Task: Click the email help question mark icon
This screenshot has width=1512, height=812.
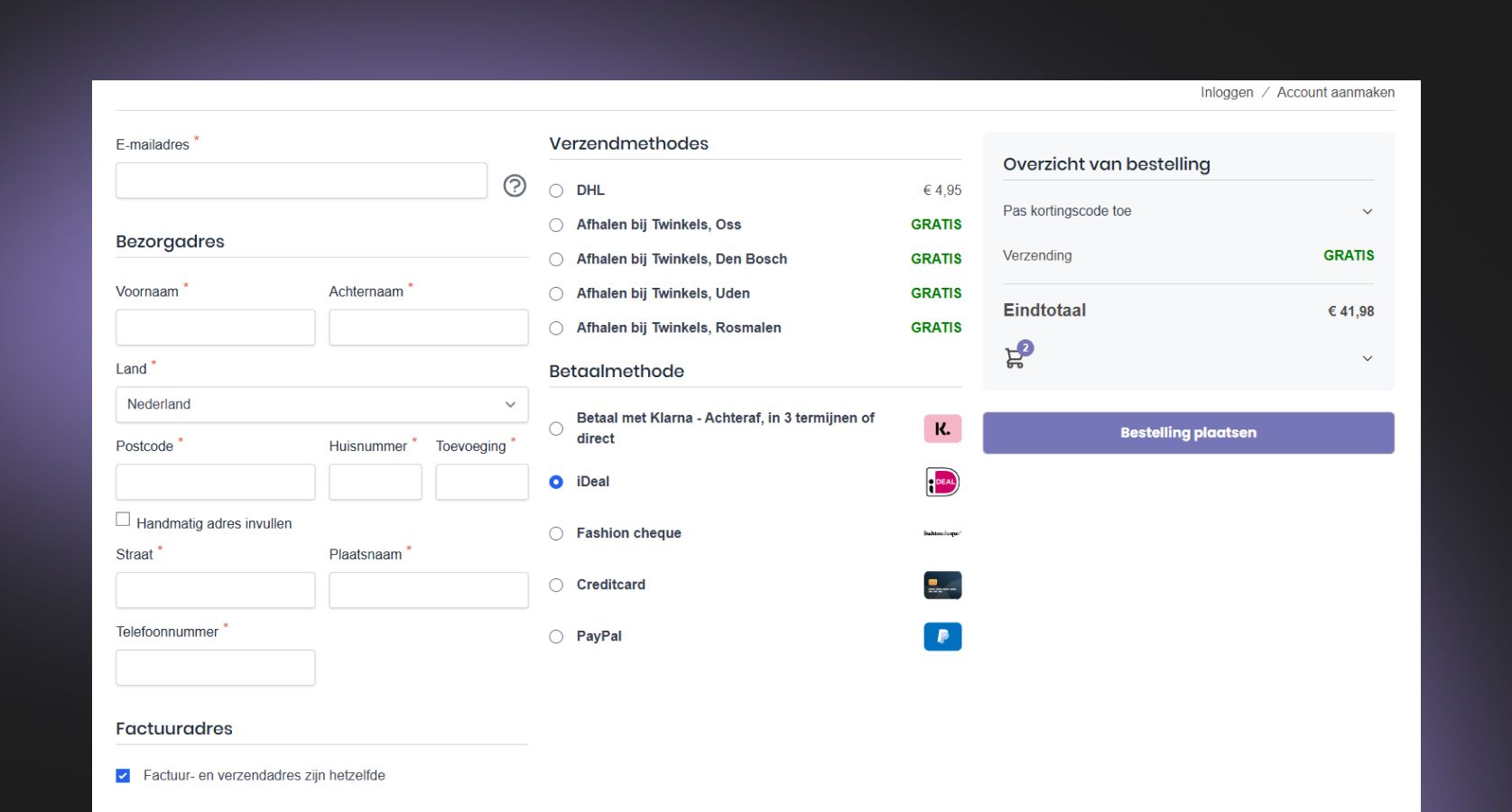Action: tap(515, 185)
